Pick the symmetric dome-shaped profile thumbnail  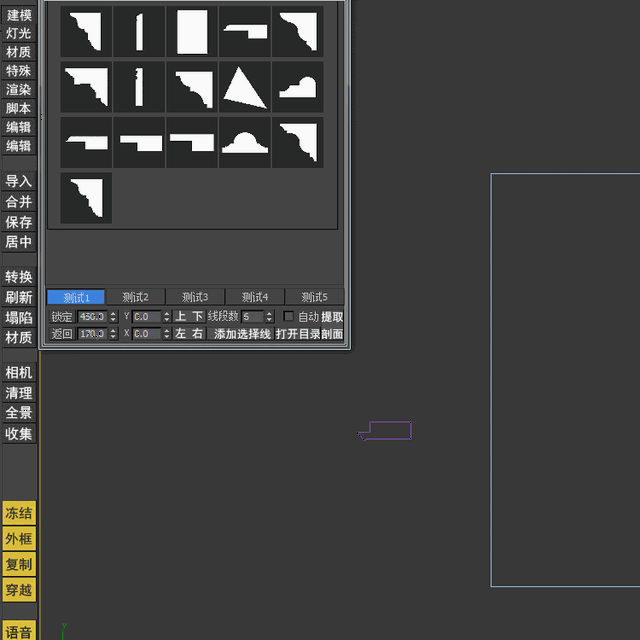244,142
